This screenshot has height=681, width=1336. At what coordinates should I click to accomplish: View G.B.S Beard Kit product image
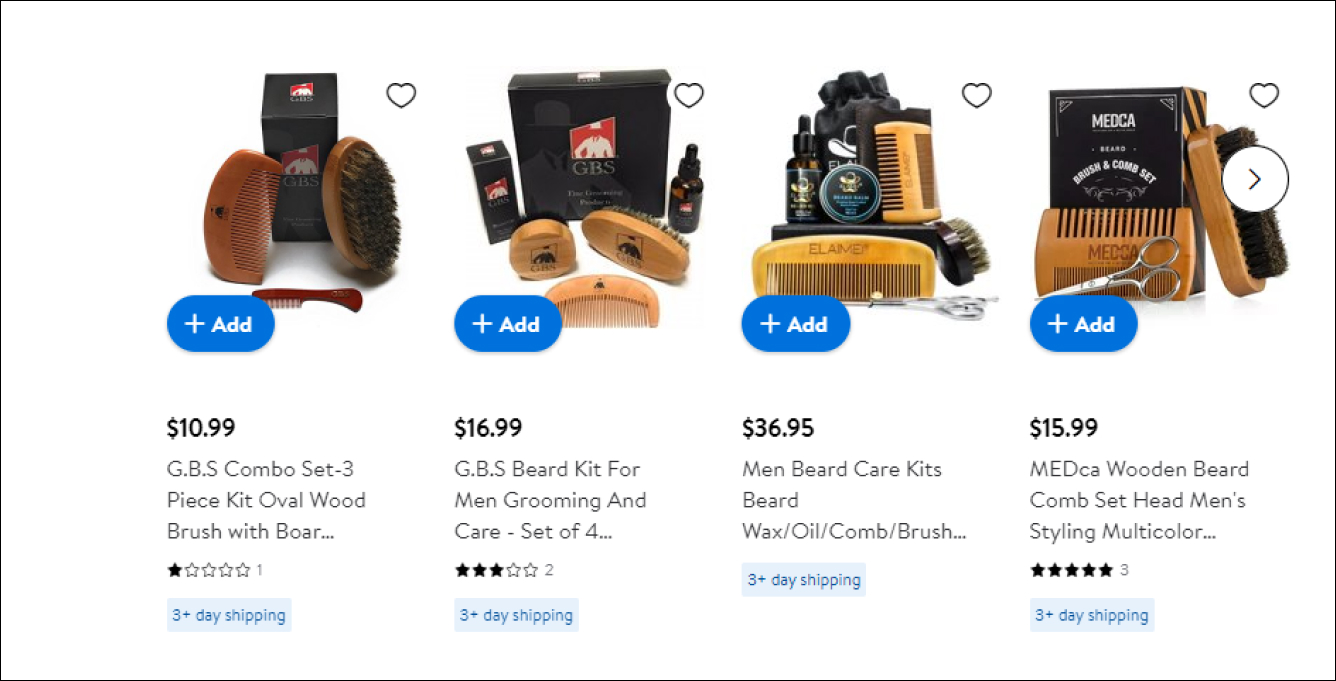click(585, 190)
